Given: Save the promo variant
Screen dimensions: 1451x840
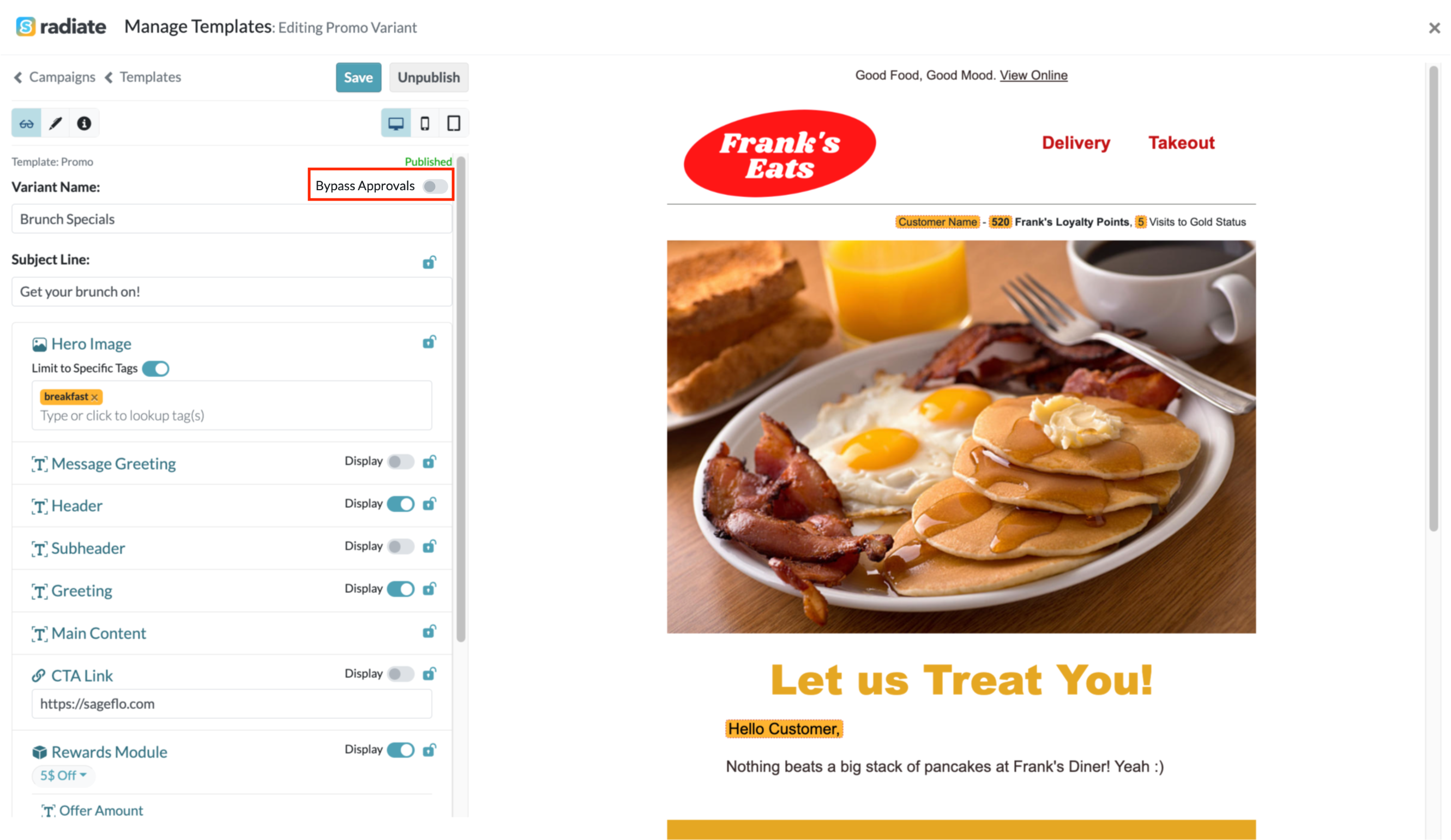Looking at the screenshot, I should coord(359,77).
